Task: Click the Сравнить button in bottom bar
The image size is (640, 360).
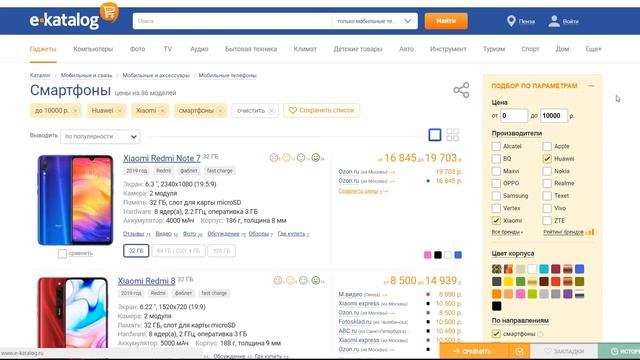Action: [473, 351]
